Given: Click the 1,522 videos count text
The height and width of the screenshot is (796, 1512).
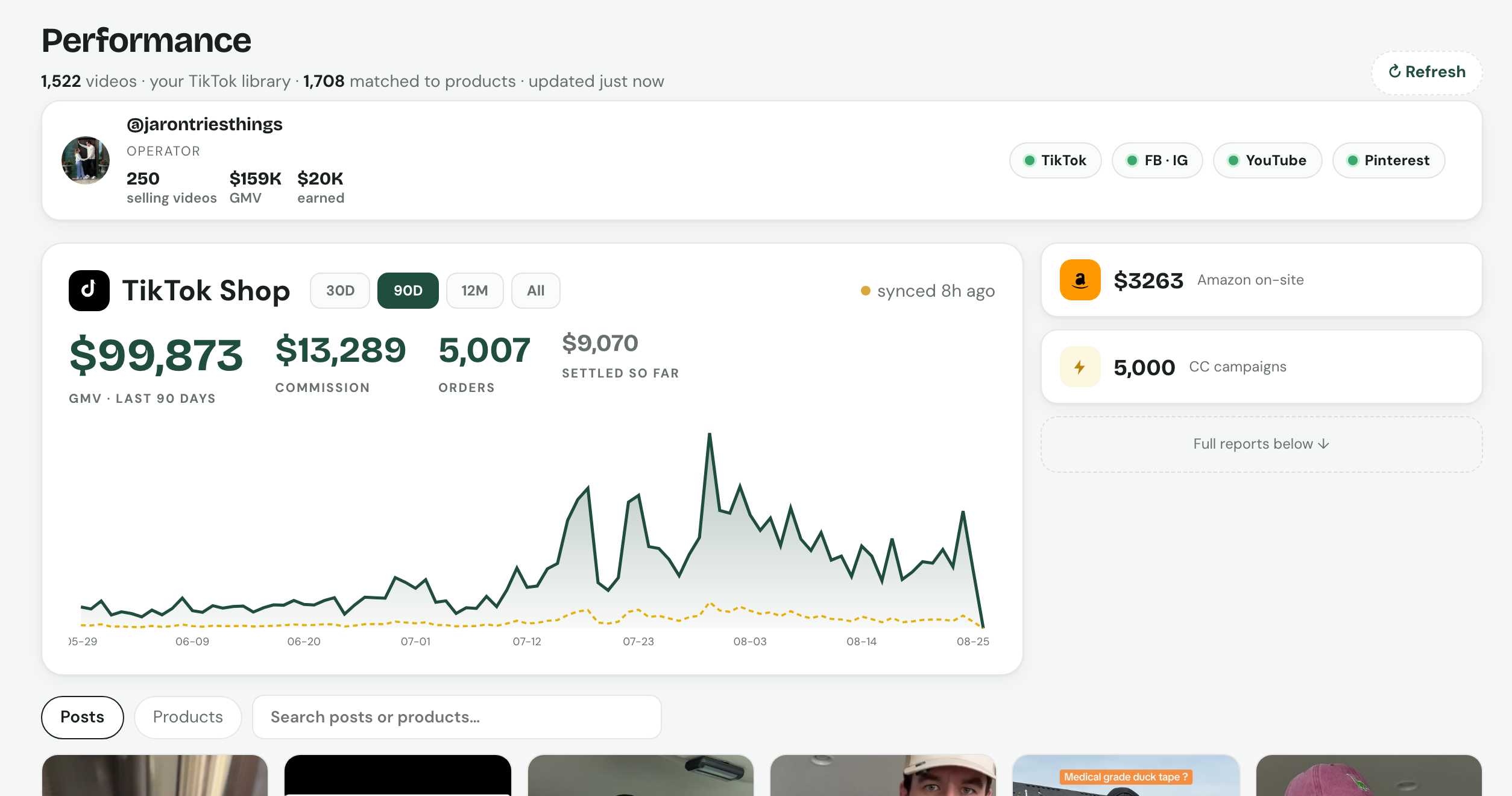Looking at the screenshot, I should (x=89, y=81).
